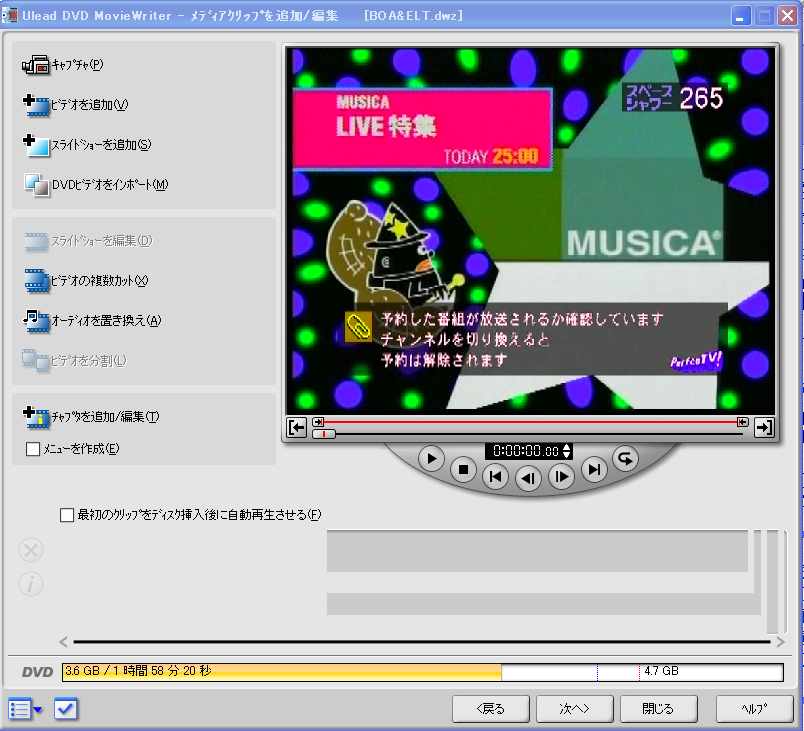Proceed with the 次へ> button
The height and width of the screenshot is (731, 804).
[x=574, y=708]
